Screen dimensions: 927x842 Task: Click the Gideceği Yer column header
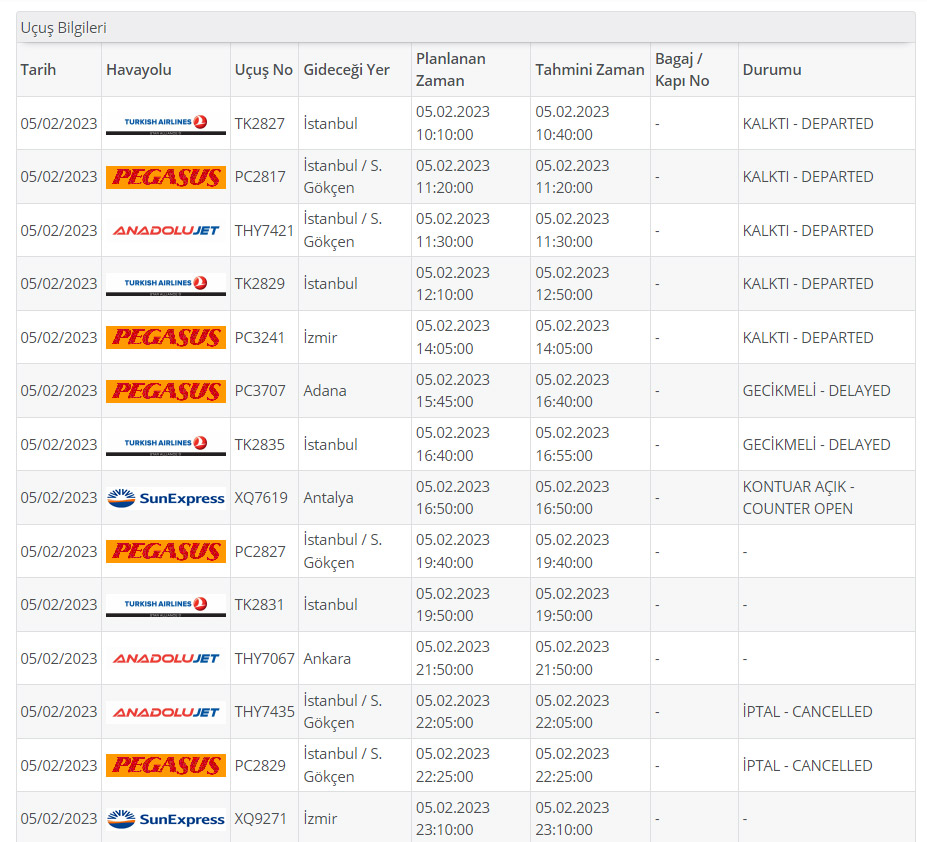pyautogui.click(x=346, y=70)
